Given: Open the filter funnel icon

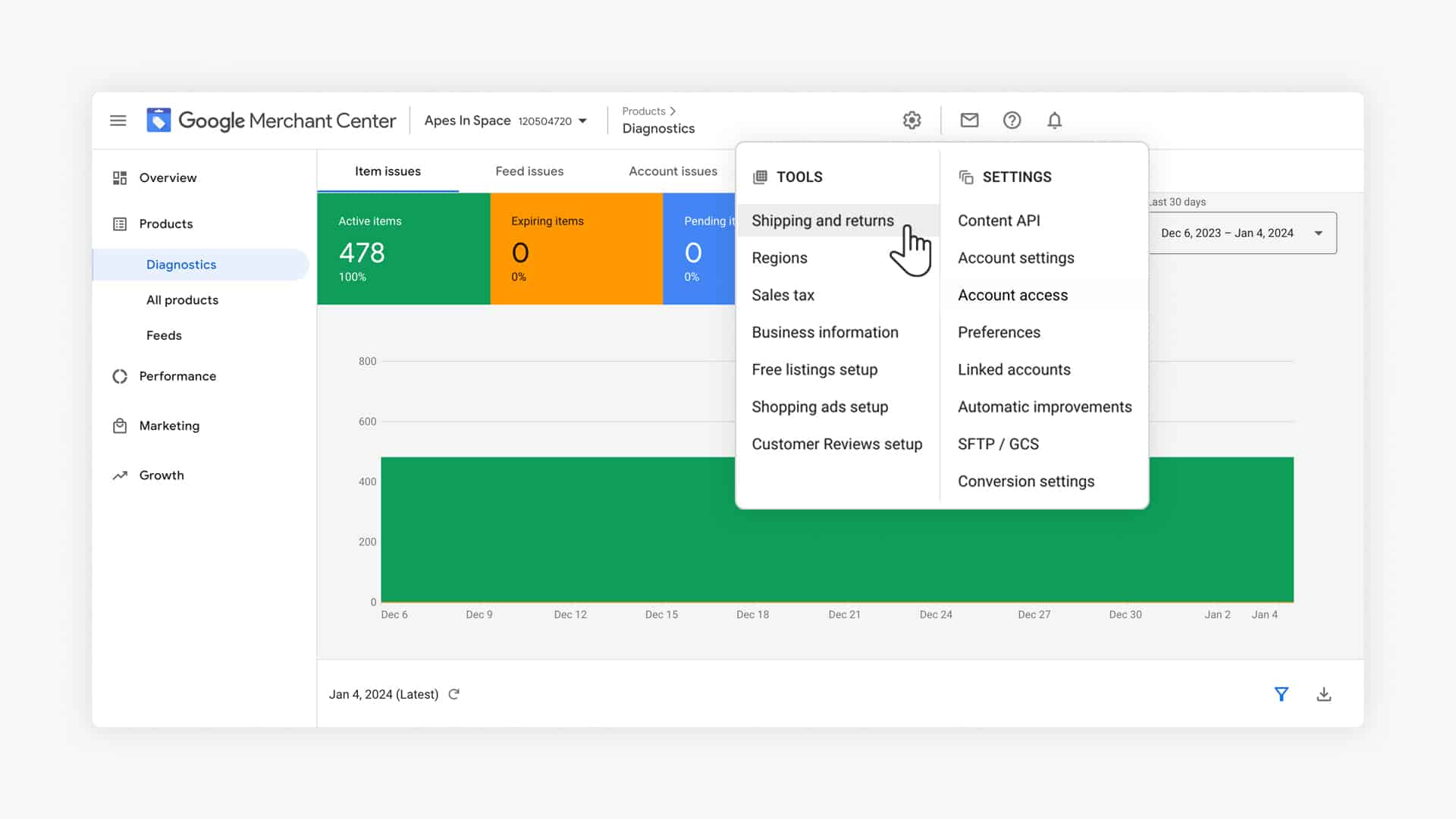Looking at the screenshot, I should 1282,694.
